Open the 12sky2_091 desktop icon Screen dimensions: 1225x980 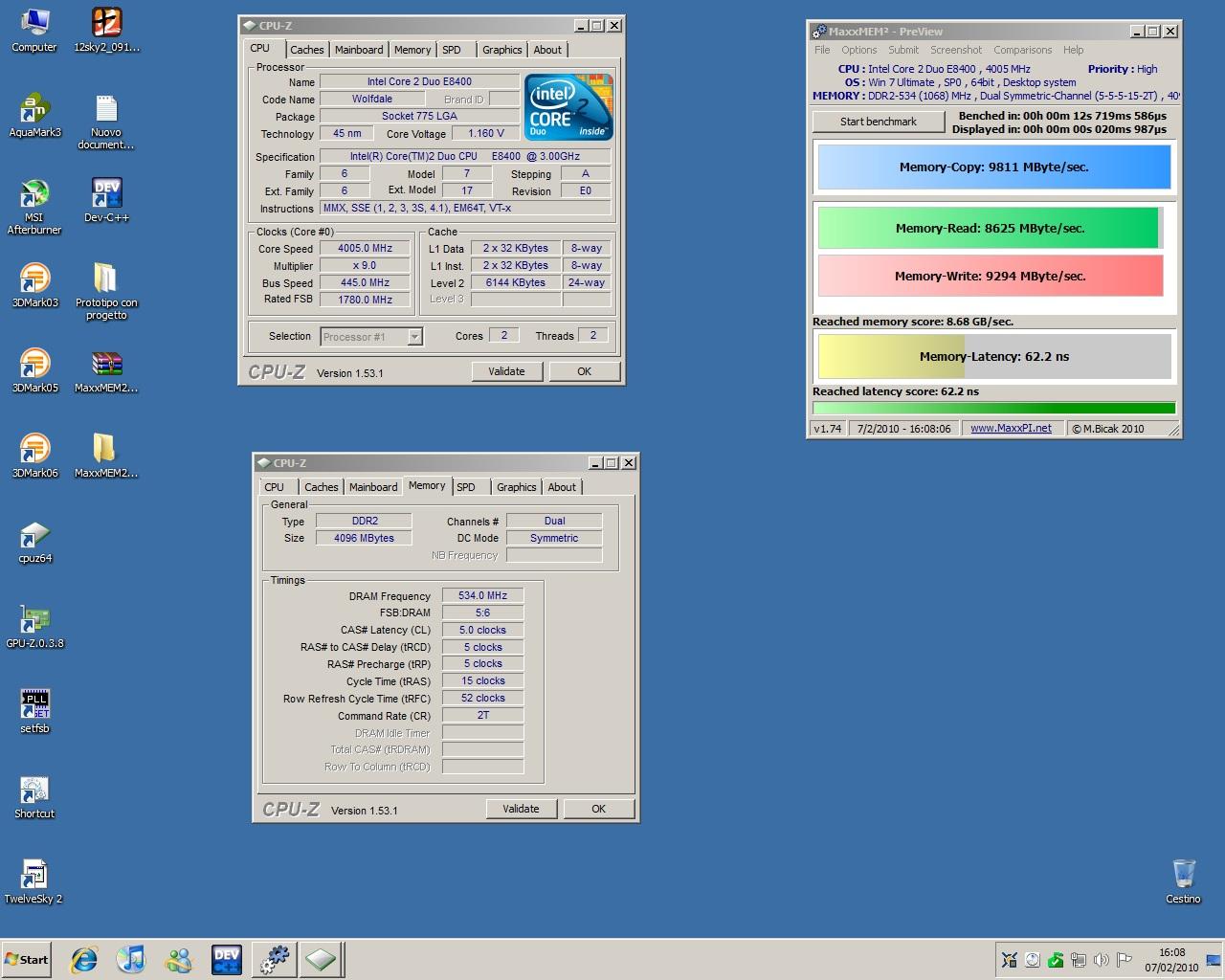click(x=106, y=30)
